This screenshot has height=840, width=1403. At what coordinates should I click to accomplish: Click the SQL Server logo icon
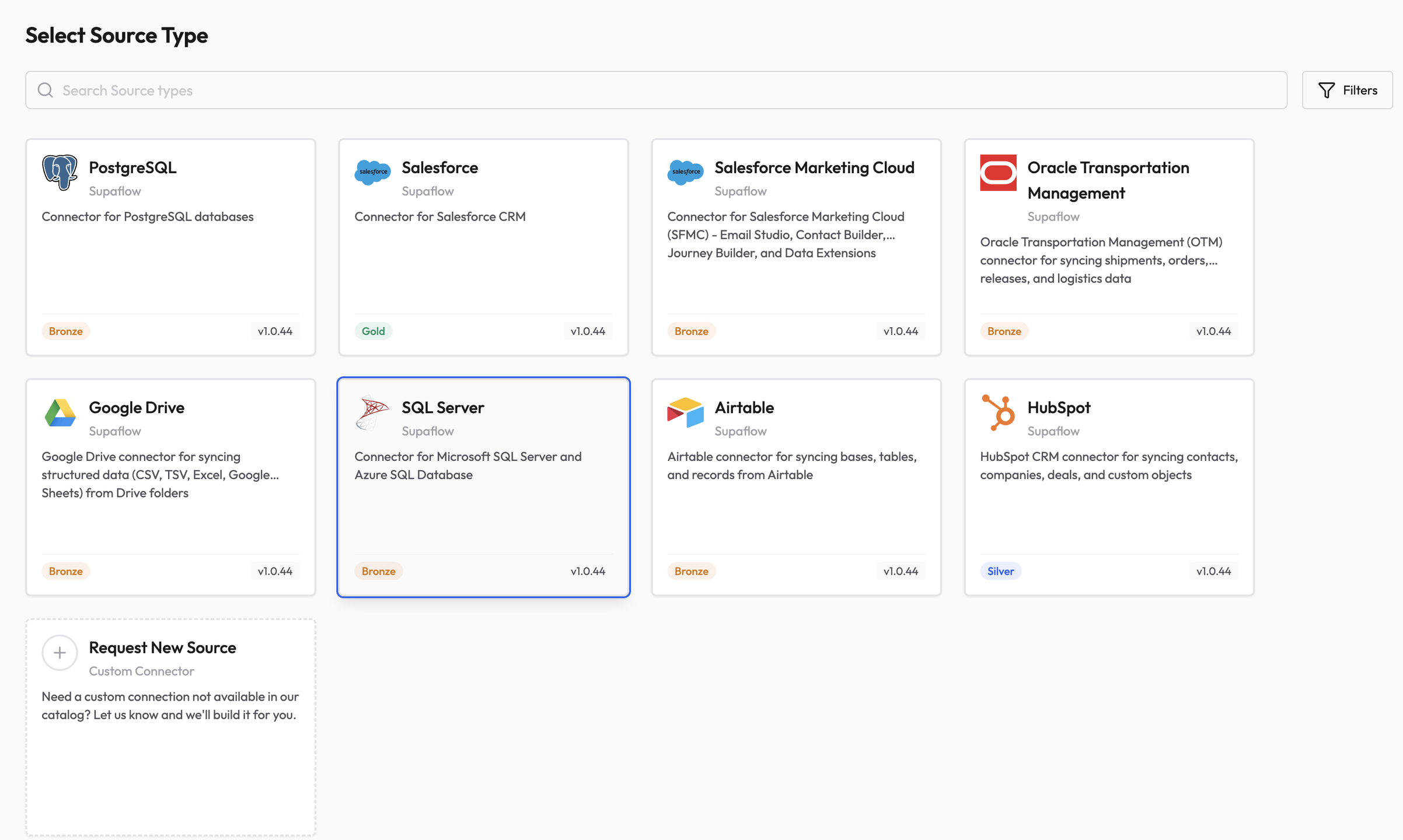[x=372, y=413]
